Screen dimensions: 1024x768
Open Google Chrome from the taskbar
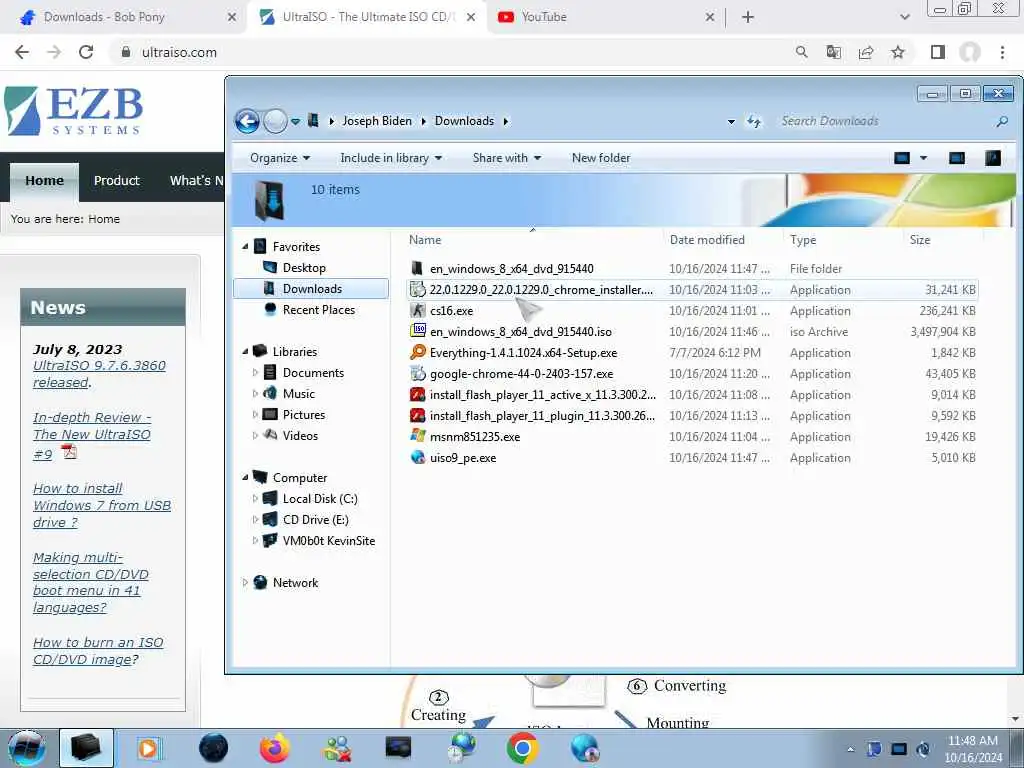(x=522, y=748)
